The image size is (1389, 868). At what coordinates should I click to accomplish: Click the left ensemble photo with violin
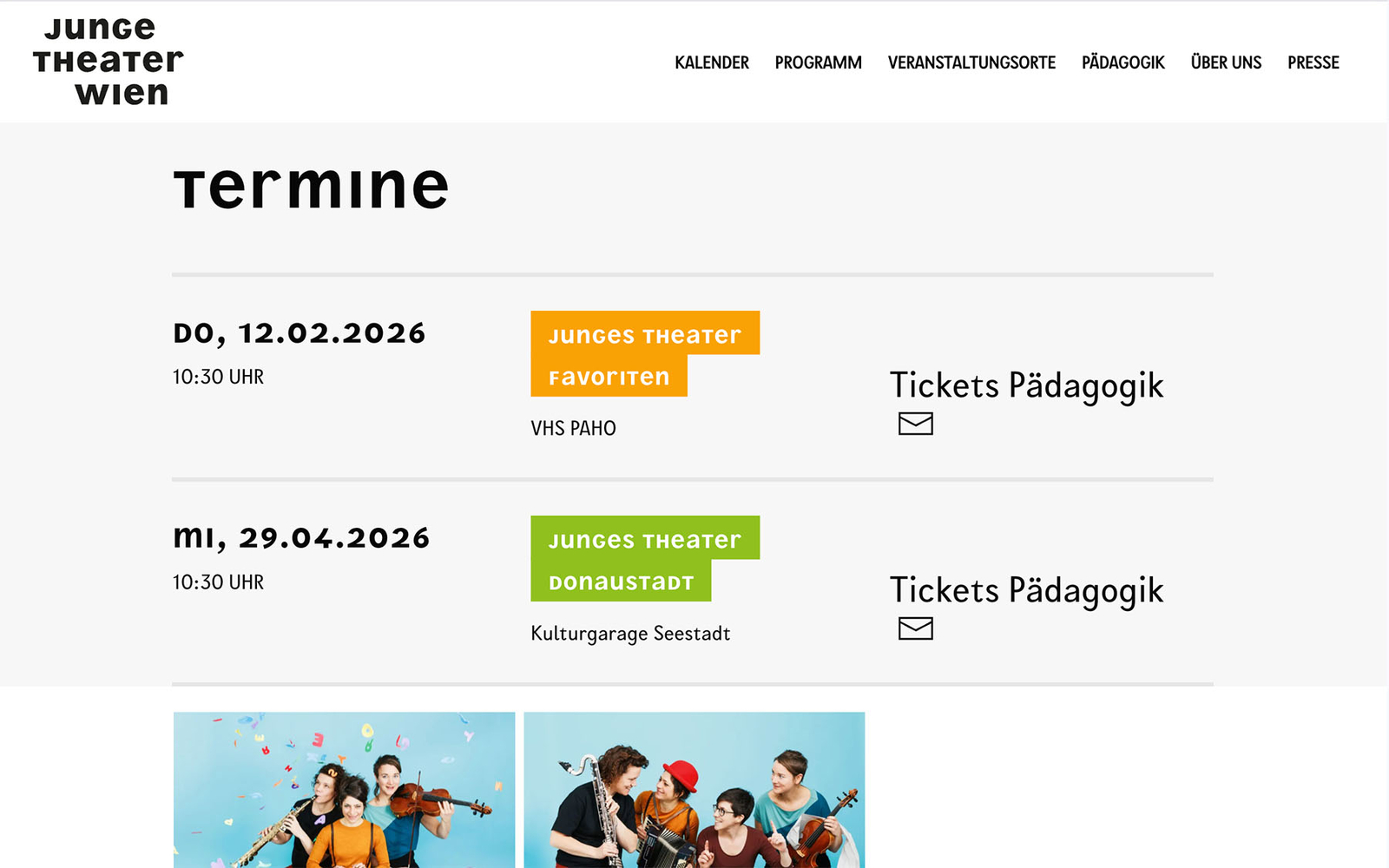click(344, 790)
